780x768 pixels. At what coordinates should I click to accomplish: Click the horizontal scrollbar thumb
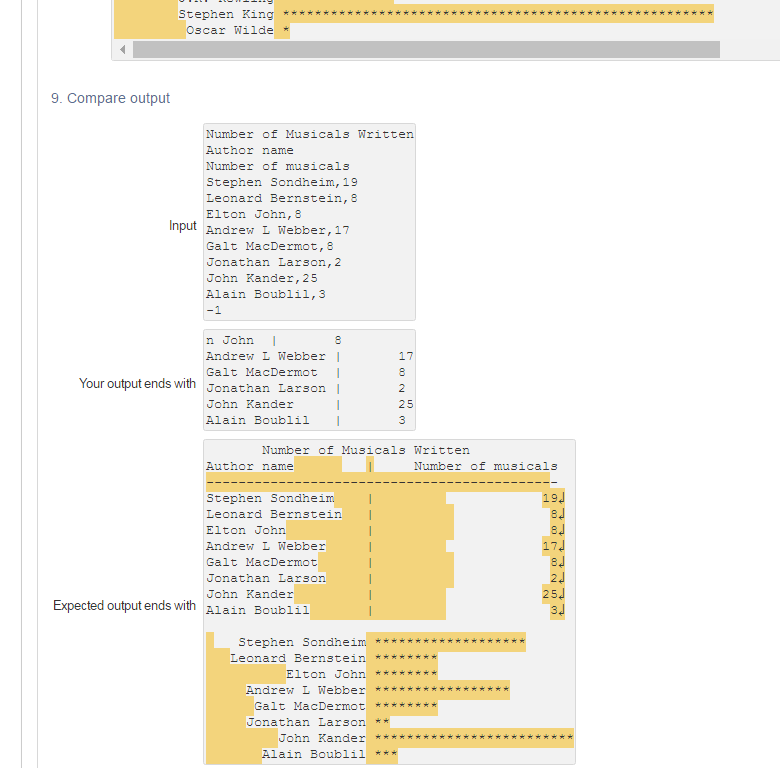(x=426, y=50)
